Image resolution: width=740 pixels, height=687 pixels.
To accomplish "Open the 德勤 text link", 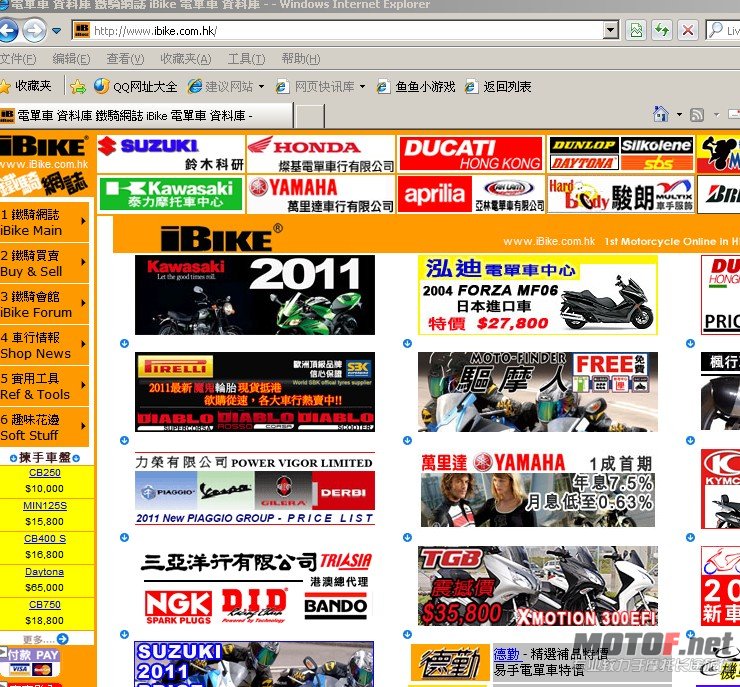I will point(506,654).
